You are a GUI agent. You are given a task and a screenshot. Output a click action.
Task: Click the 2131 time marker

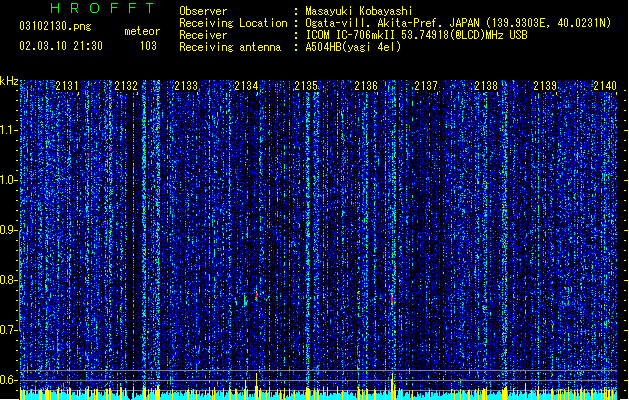pos(67,86)
